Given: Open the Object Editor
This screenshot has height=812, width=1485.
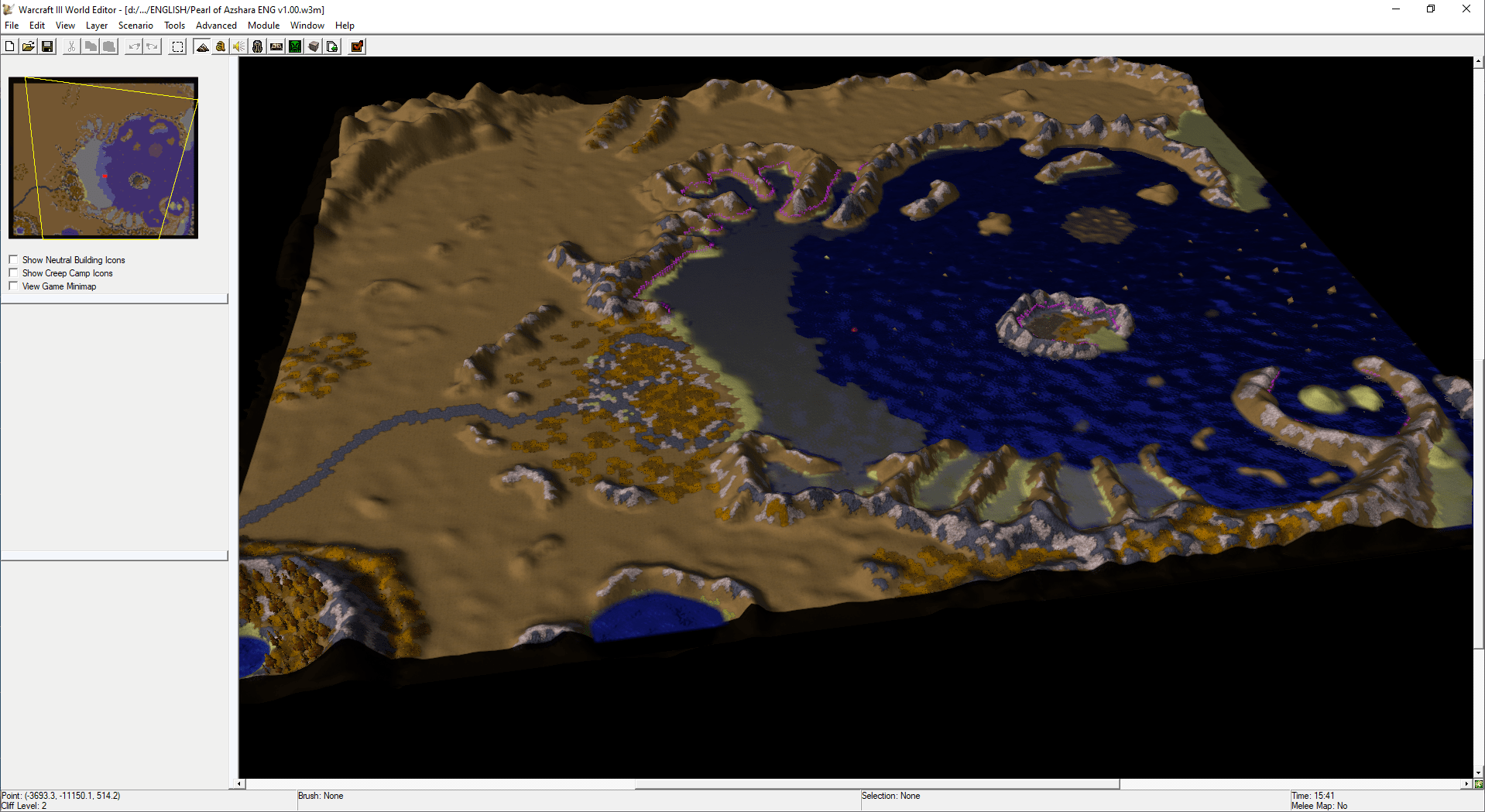Looking at the screenshot, I should click(x=256, y=46).
